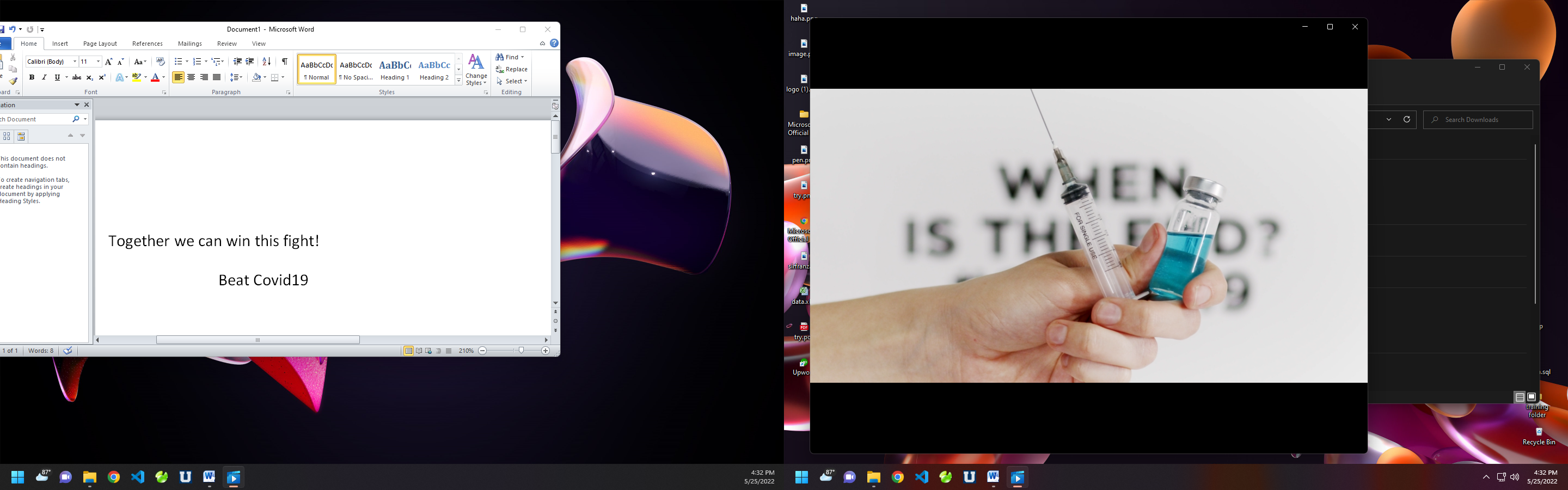Click the Replace button

coord(512,69)
